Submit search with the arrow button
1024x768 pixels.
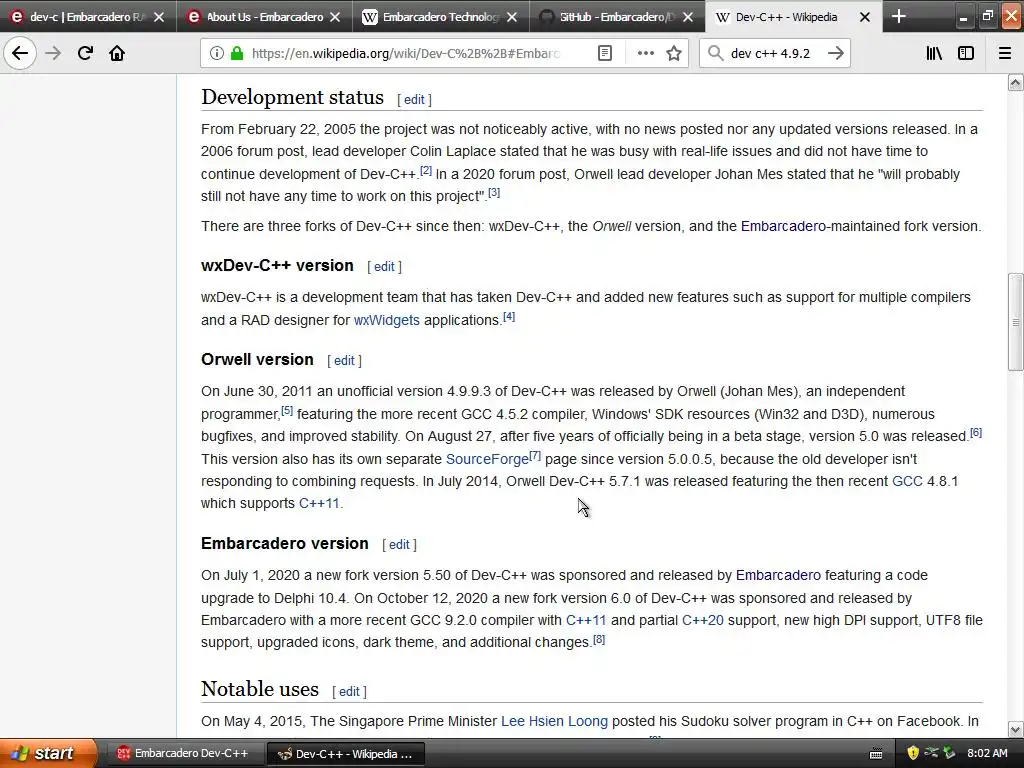(x=835, y=53)
